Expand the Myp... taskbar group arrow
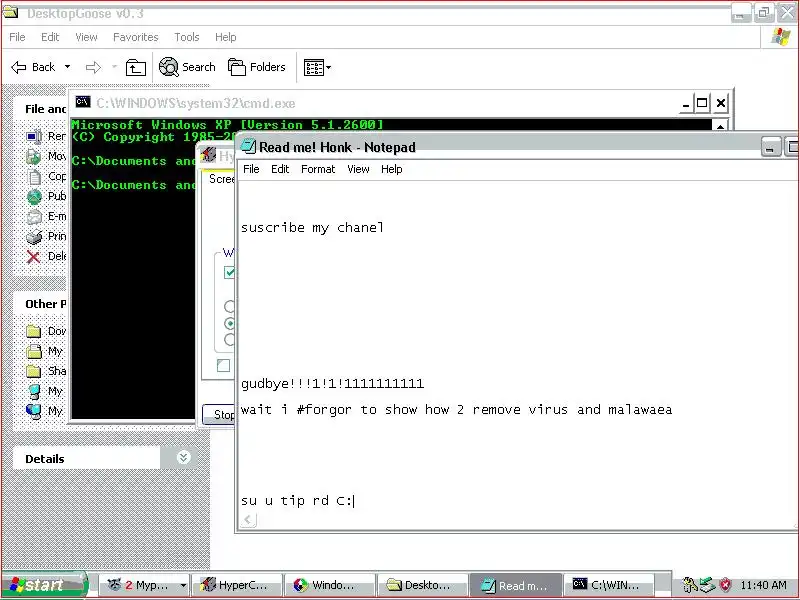Screen dimensions: 800x600 tap(183, 585)
